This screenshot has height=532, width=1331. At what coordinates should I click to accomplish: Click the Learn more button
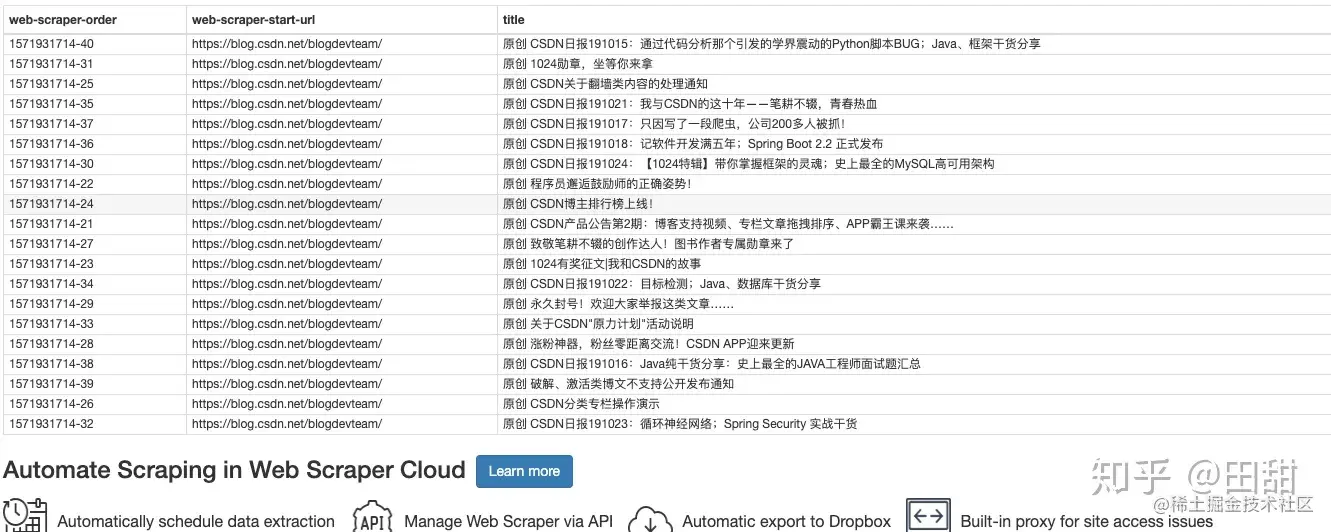coord(524,471)
